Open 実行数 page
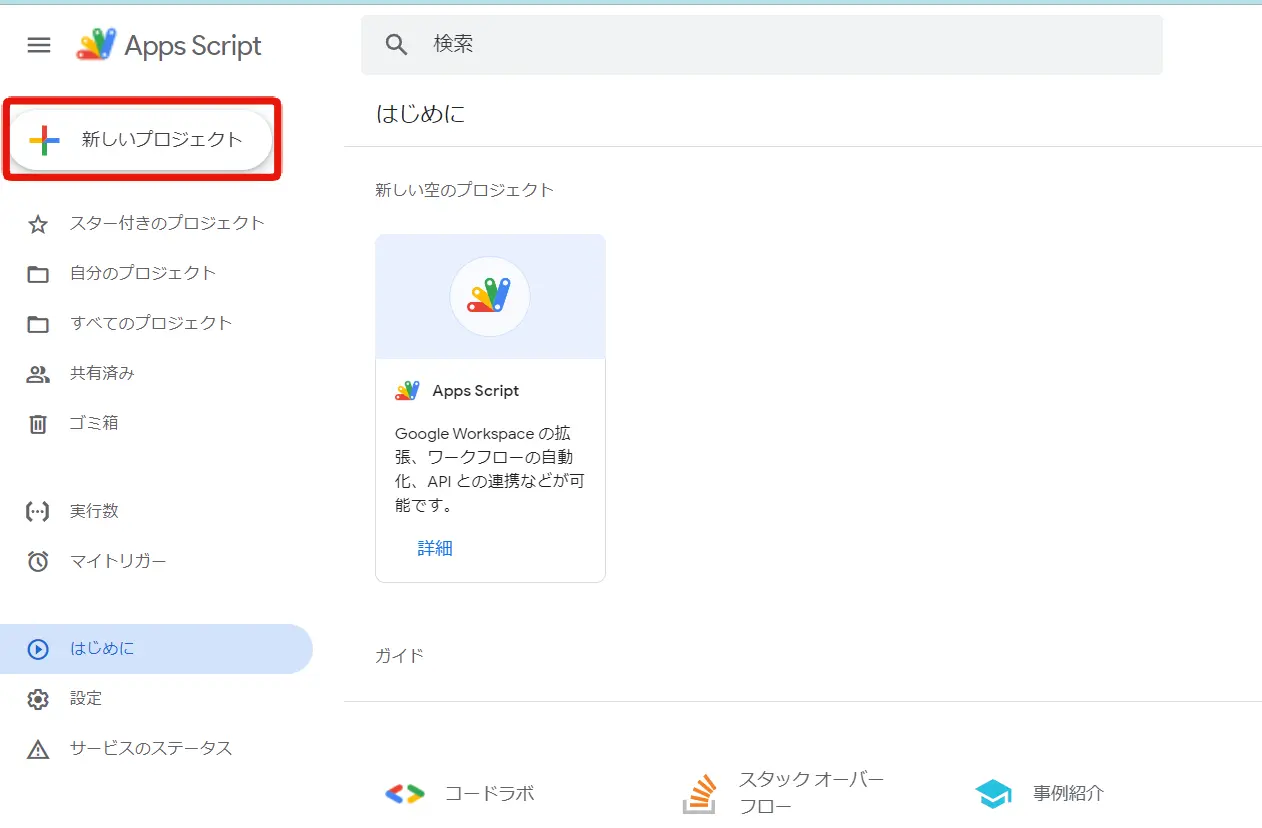The image size is (1262, 828). click(x=94, y=511)
